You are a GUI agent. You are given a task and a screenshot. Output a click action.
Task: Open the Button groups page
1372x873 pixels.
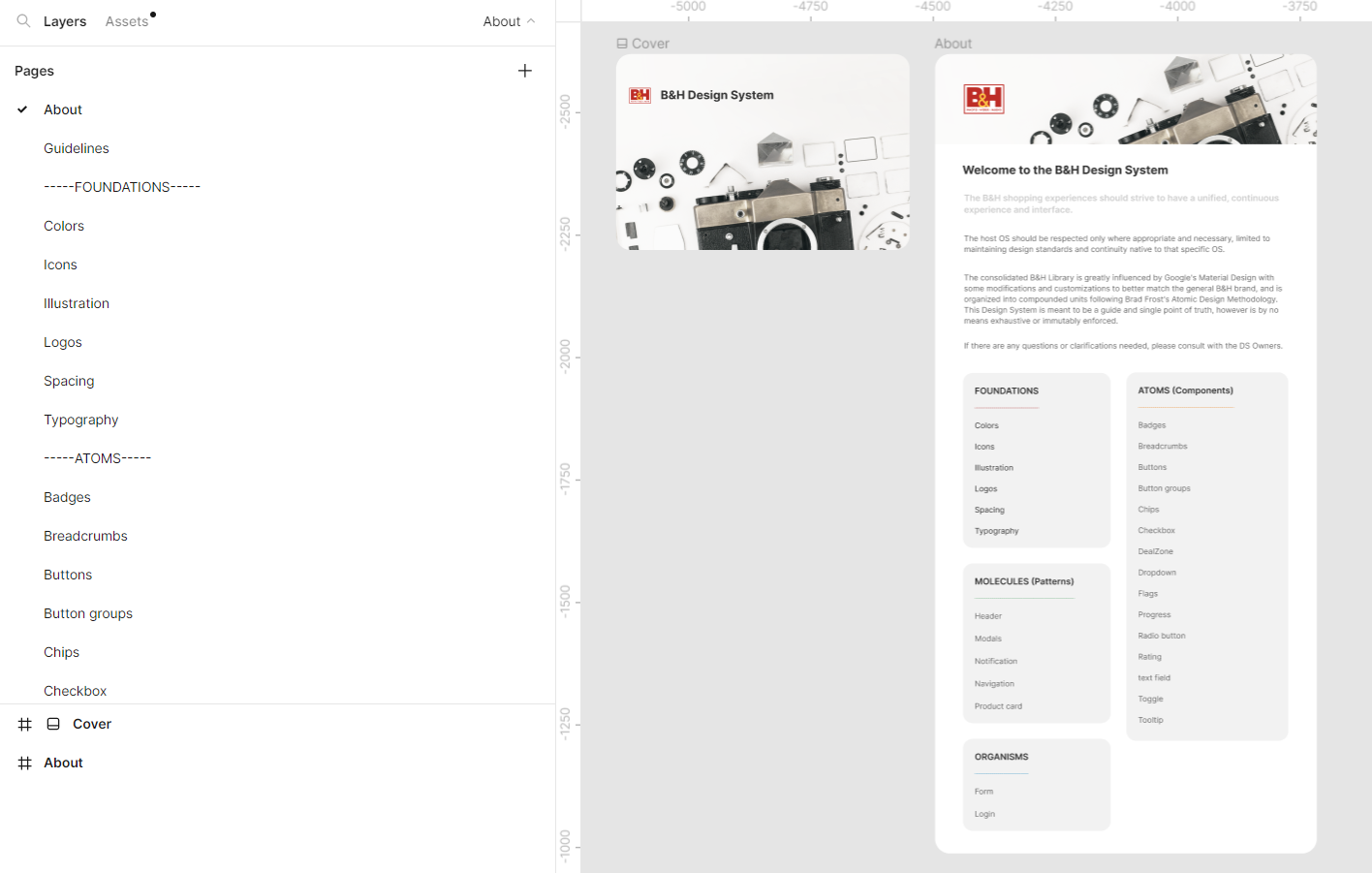pos(88,613)
